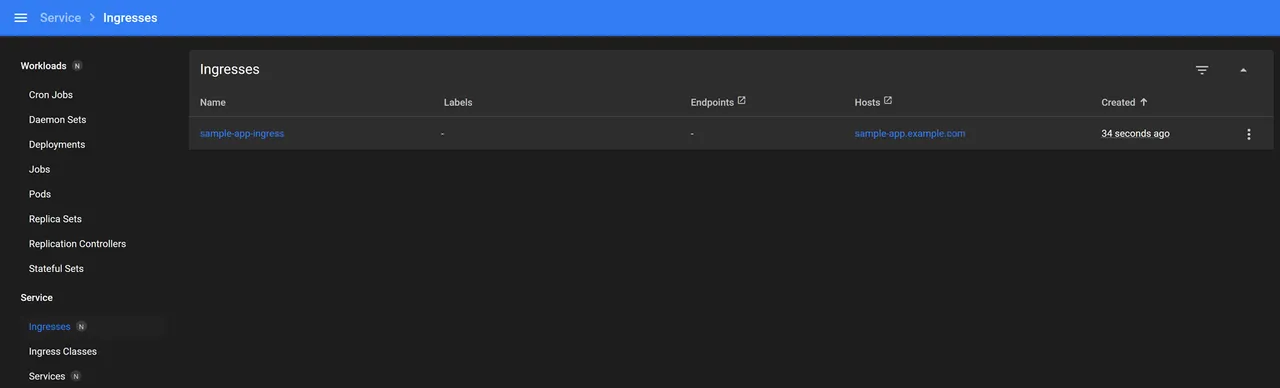Click the Labels column header
1280x388 pixels.
(458, 102)
